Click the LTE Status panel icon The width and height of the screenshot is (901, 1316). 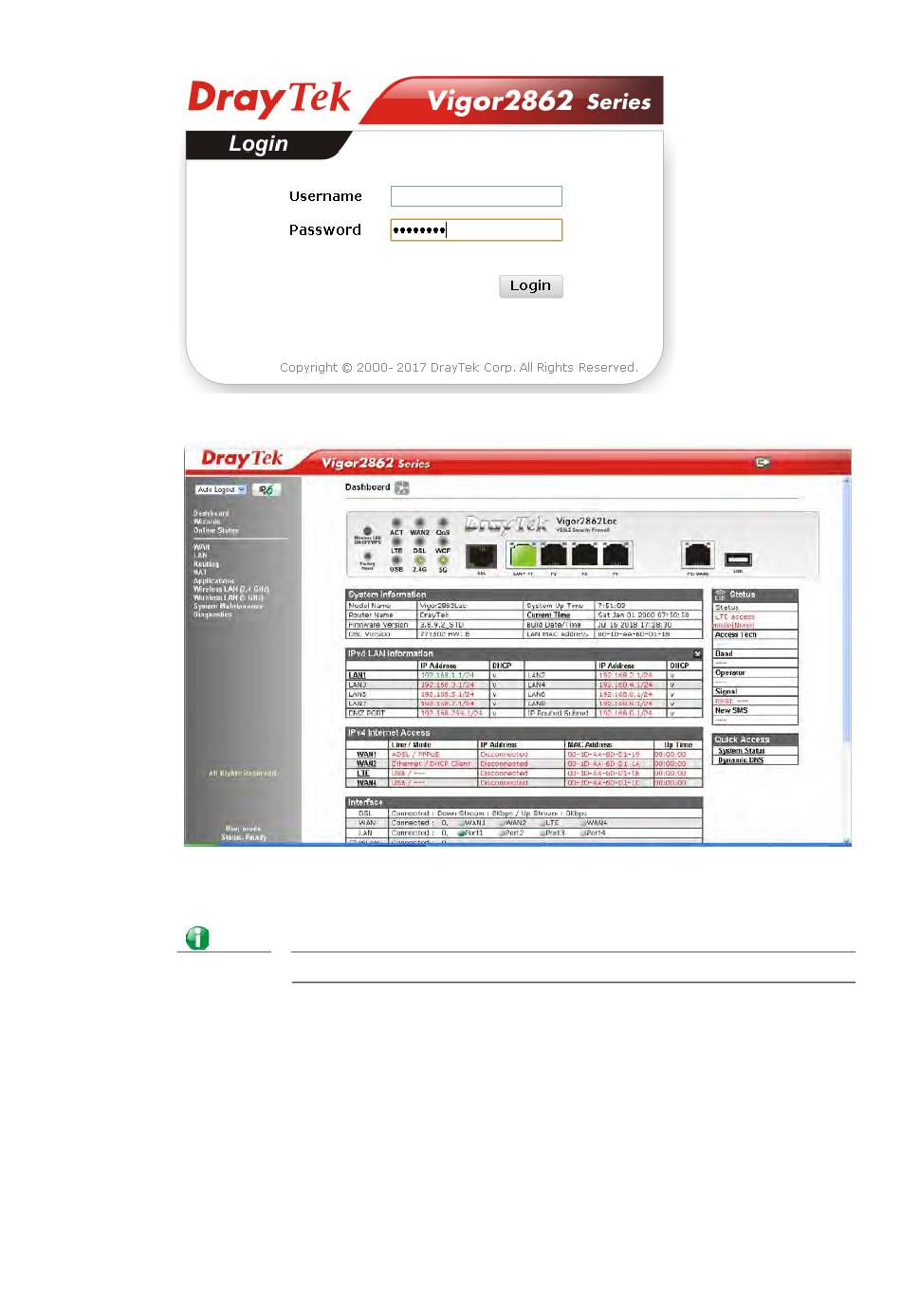coord(720,594)
